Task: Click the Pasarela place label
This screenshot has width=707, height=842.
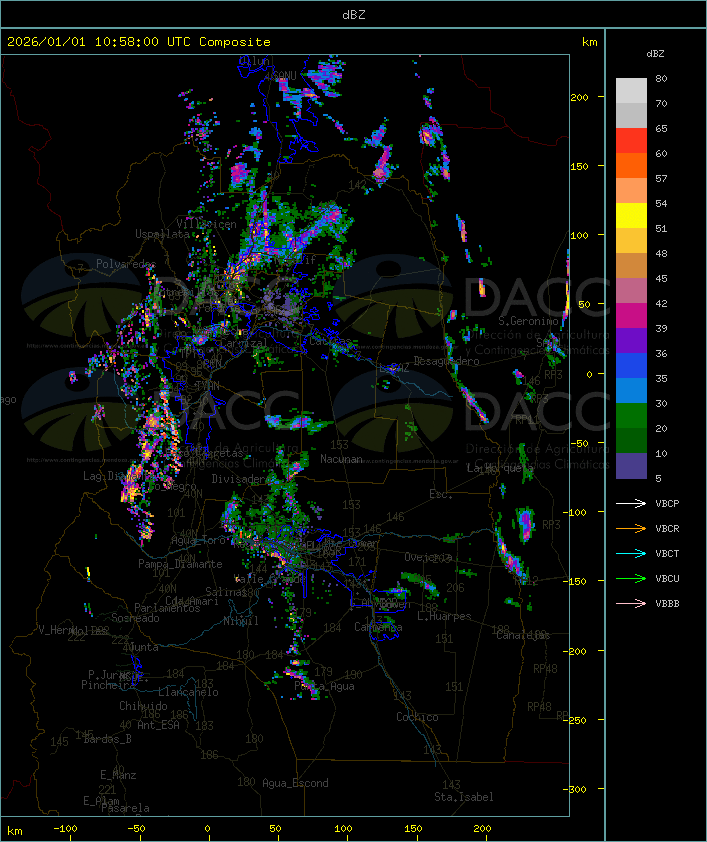Action: [x=125, y=808]
